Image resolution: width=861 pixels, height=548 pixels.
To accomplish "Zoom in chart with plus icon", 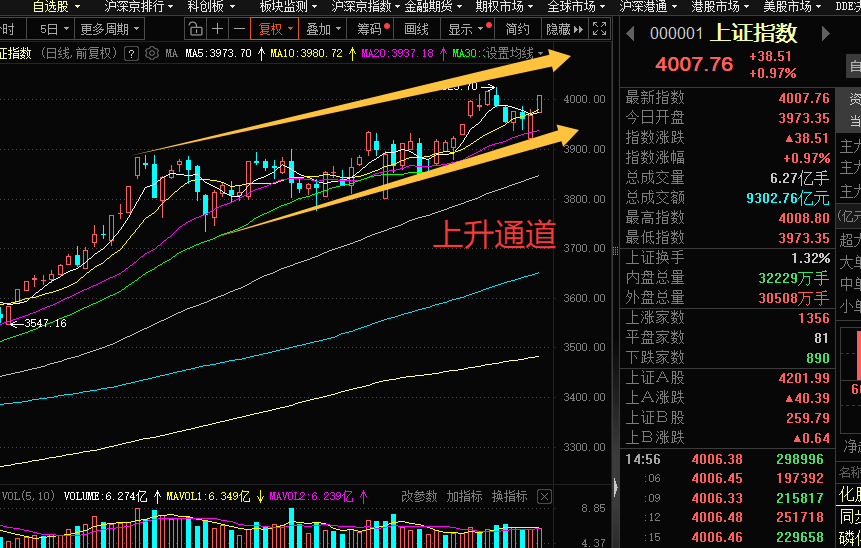I will 217,29.
